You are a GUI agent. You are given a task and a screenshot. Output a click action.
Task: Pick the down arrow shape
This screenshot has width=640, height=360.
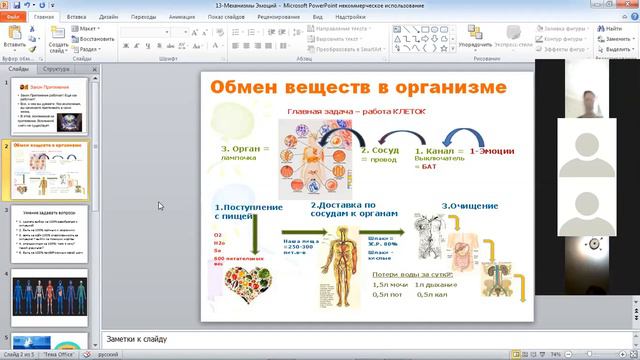[435, 39]
